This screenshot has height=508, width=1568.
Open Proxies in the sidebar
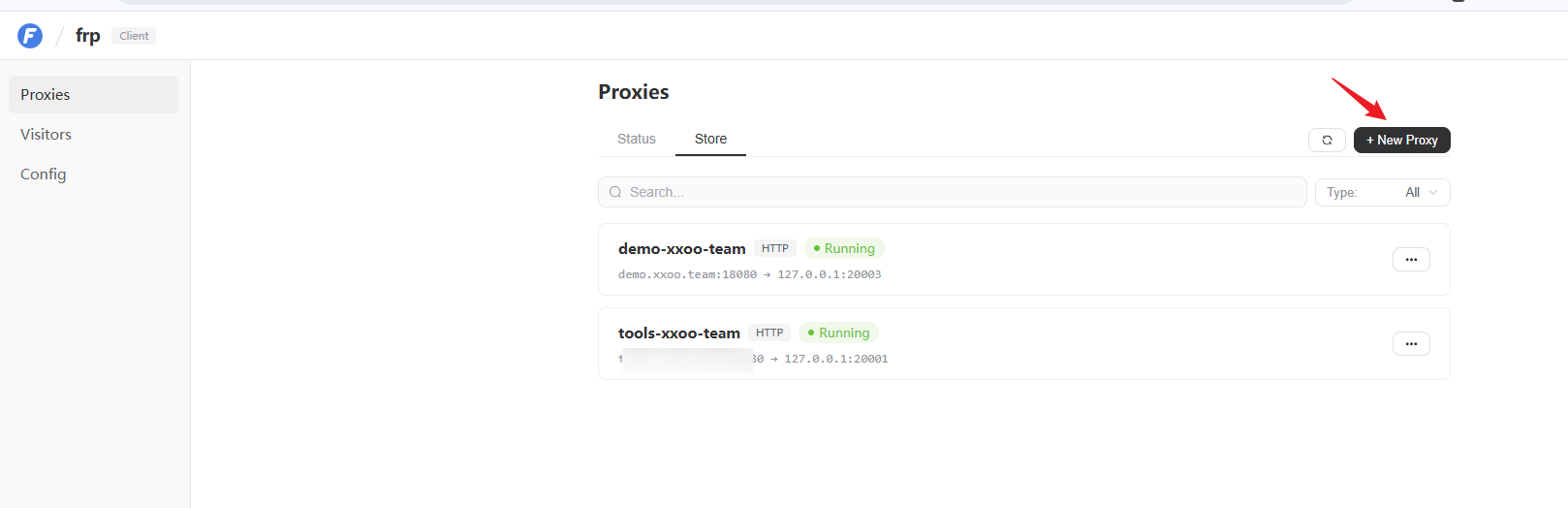pyautogui.click(x=93, y=94)
